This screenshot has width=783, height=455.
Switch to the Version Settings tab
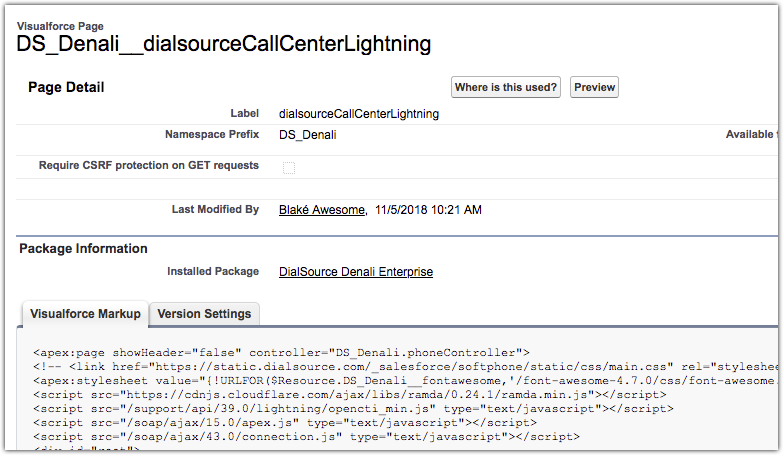204,314
